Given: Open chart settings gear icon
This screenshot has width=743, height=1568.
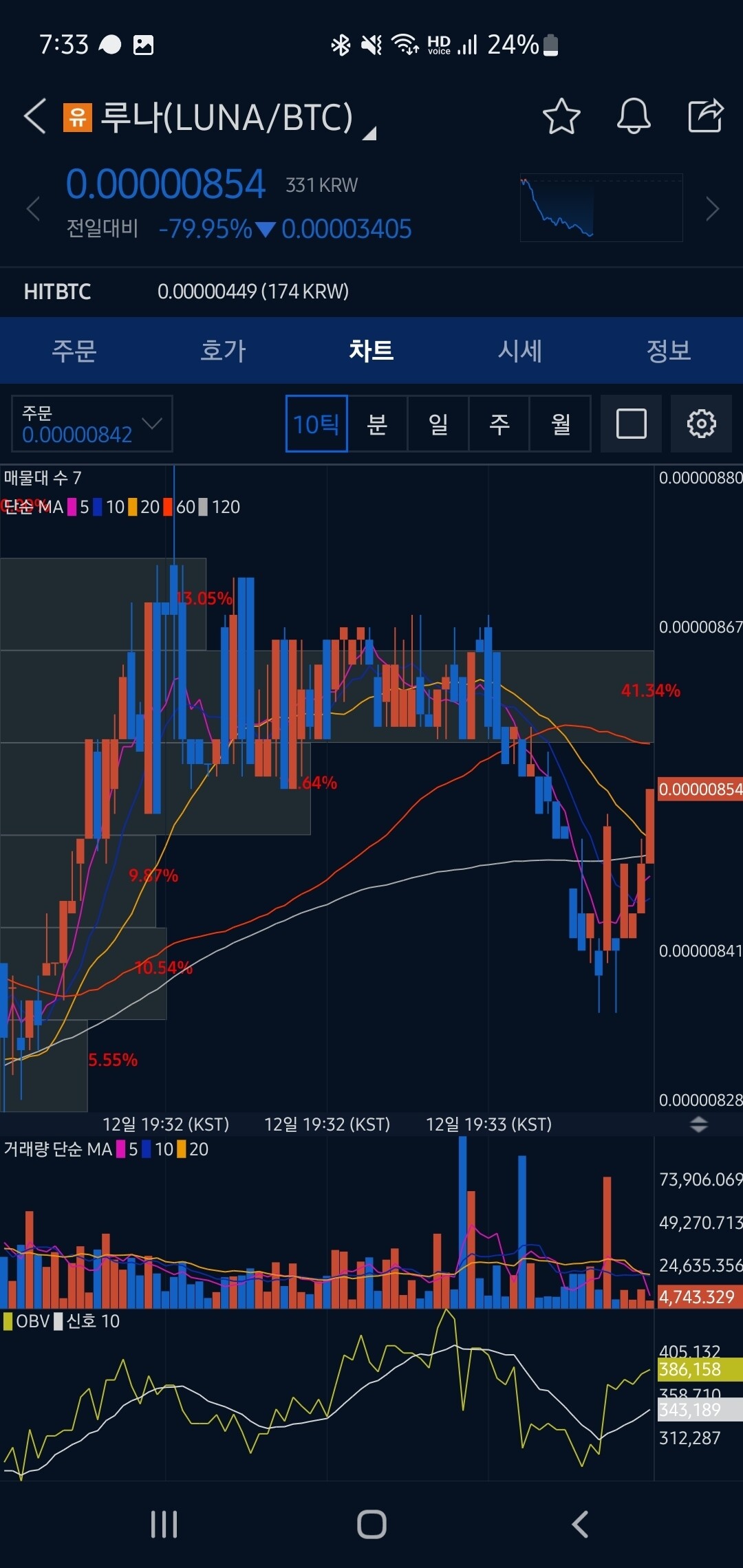Looking at the screenshot, I should (x=701, y=424).
